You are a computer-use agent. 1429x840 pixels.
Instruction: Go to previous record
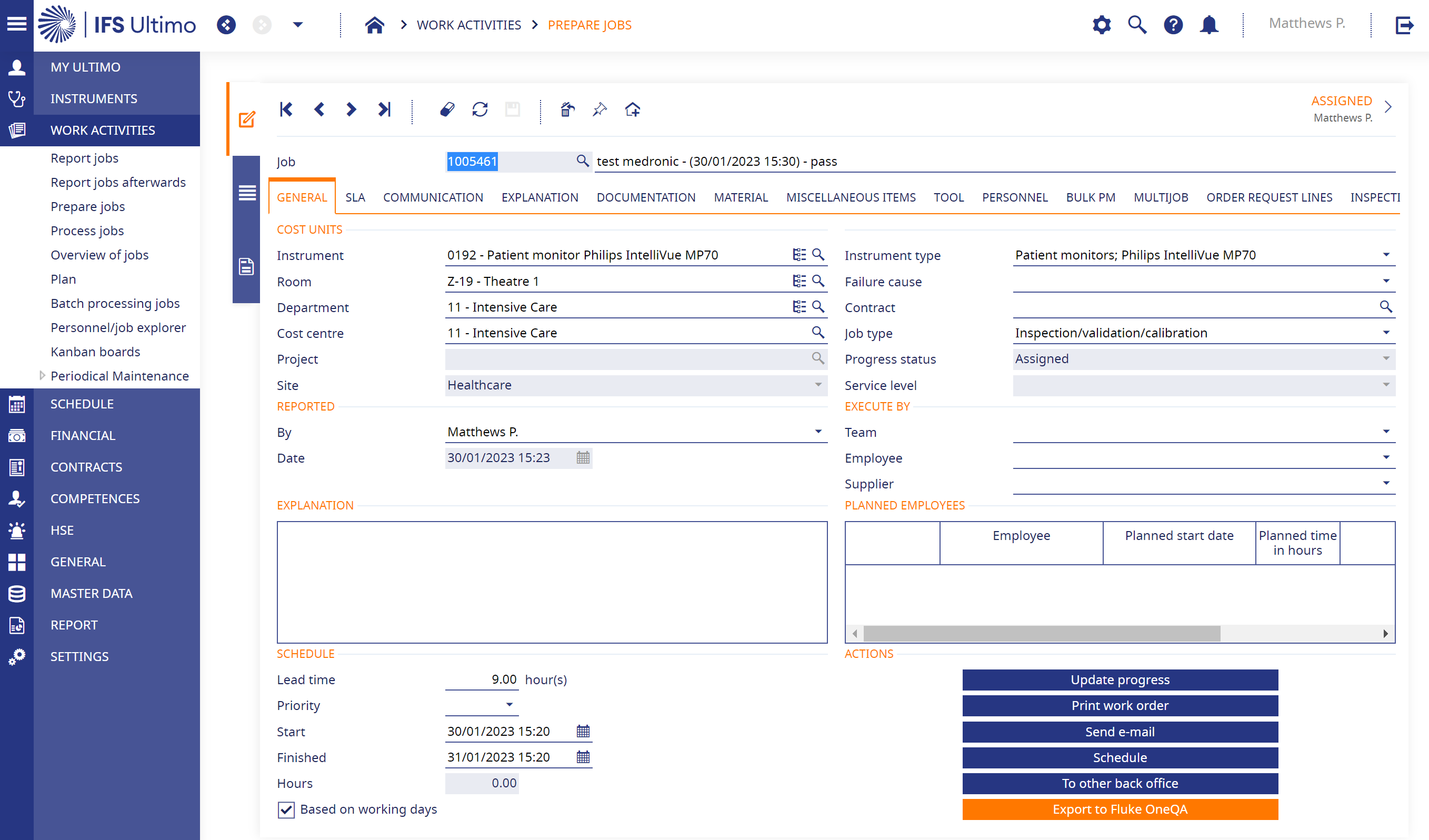319,109
